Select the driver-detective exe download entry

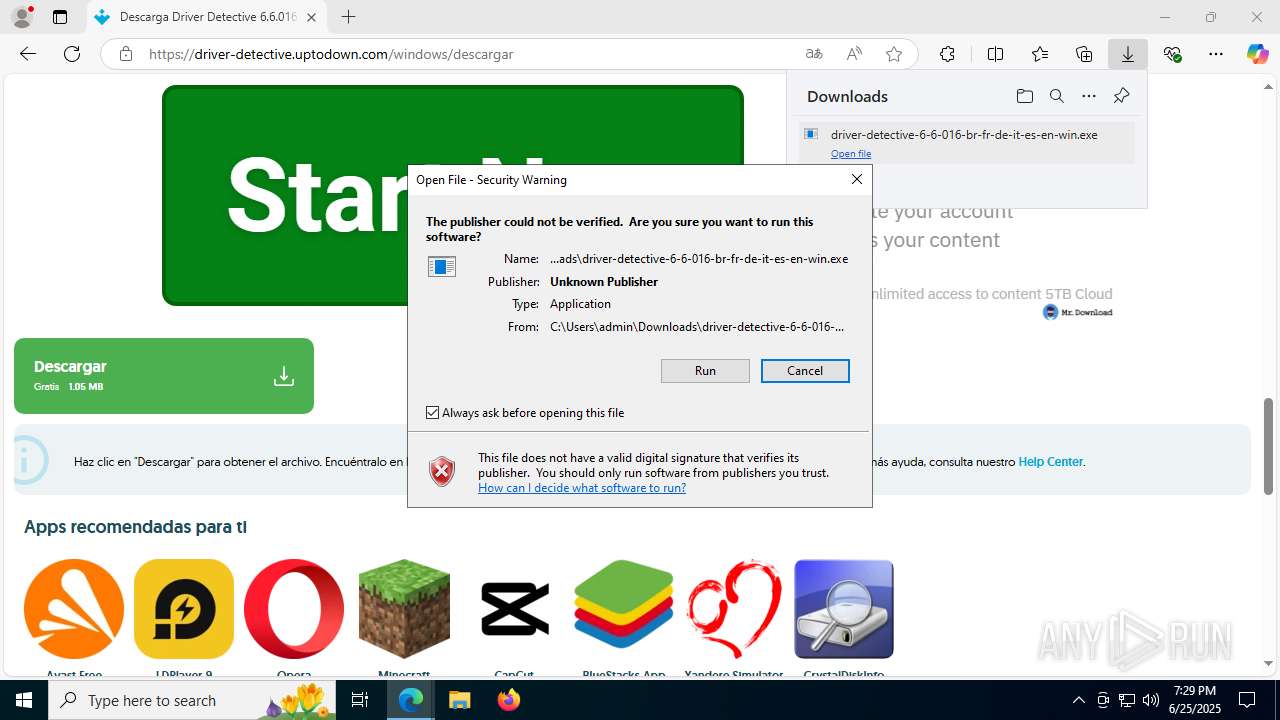tap(966, 142)
